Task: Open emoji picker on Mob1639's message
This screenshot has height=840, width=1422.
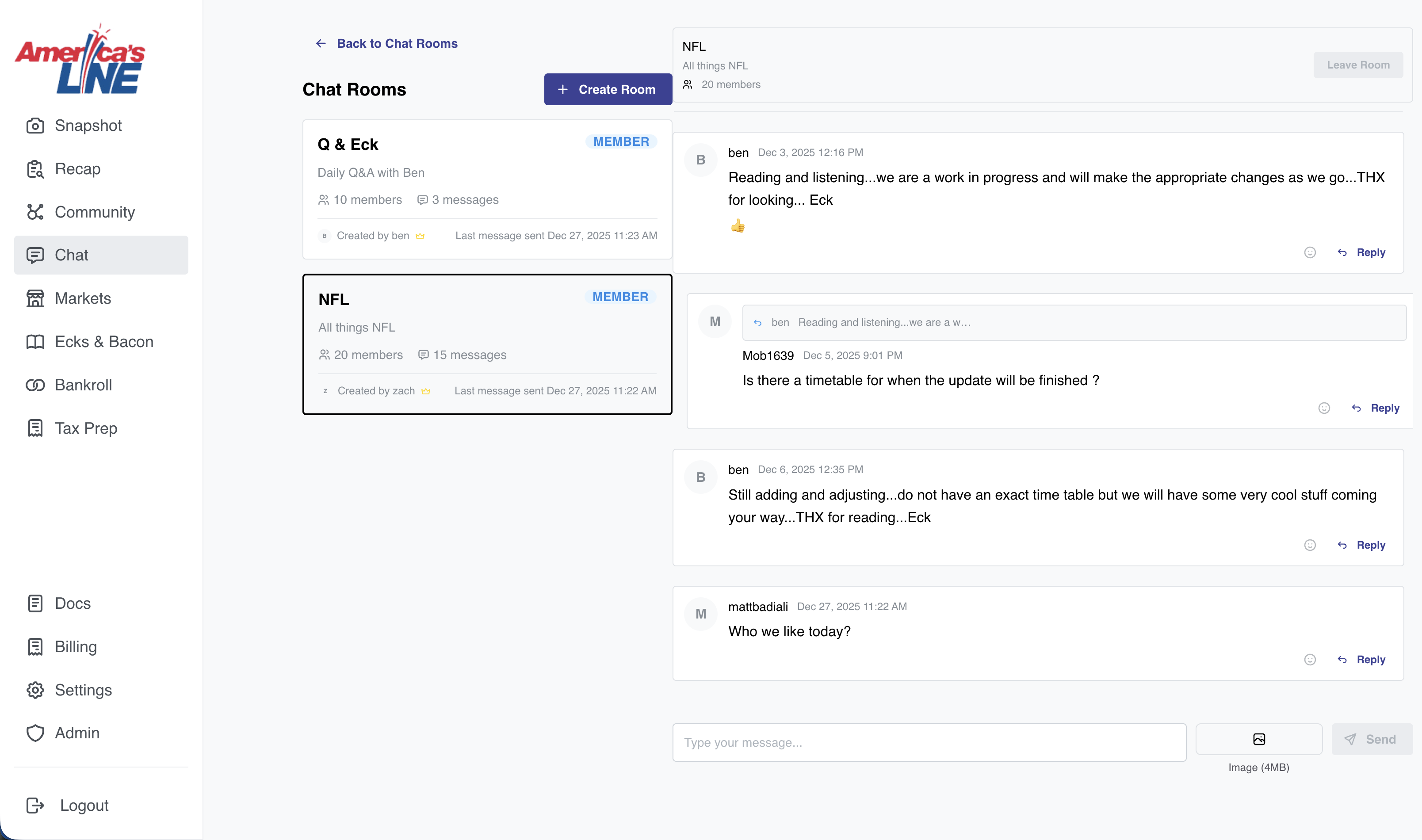Action: coord(1324,408)
